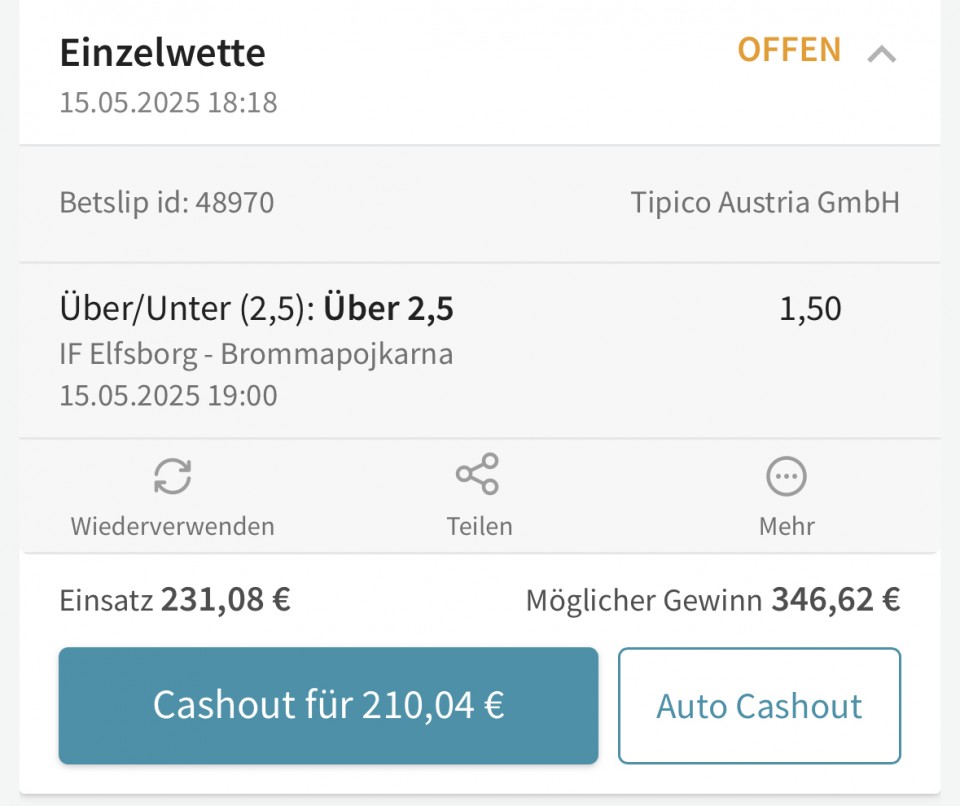This screenshot has height=806, width=960.
Task: Tap the Mehr label
Action: (787, 526)
